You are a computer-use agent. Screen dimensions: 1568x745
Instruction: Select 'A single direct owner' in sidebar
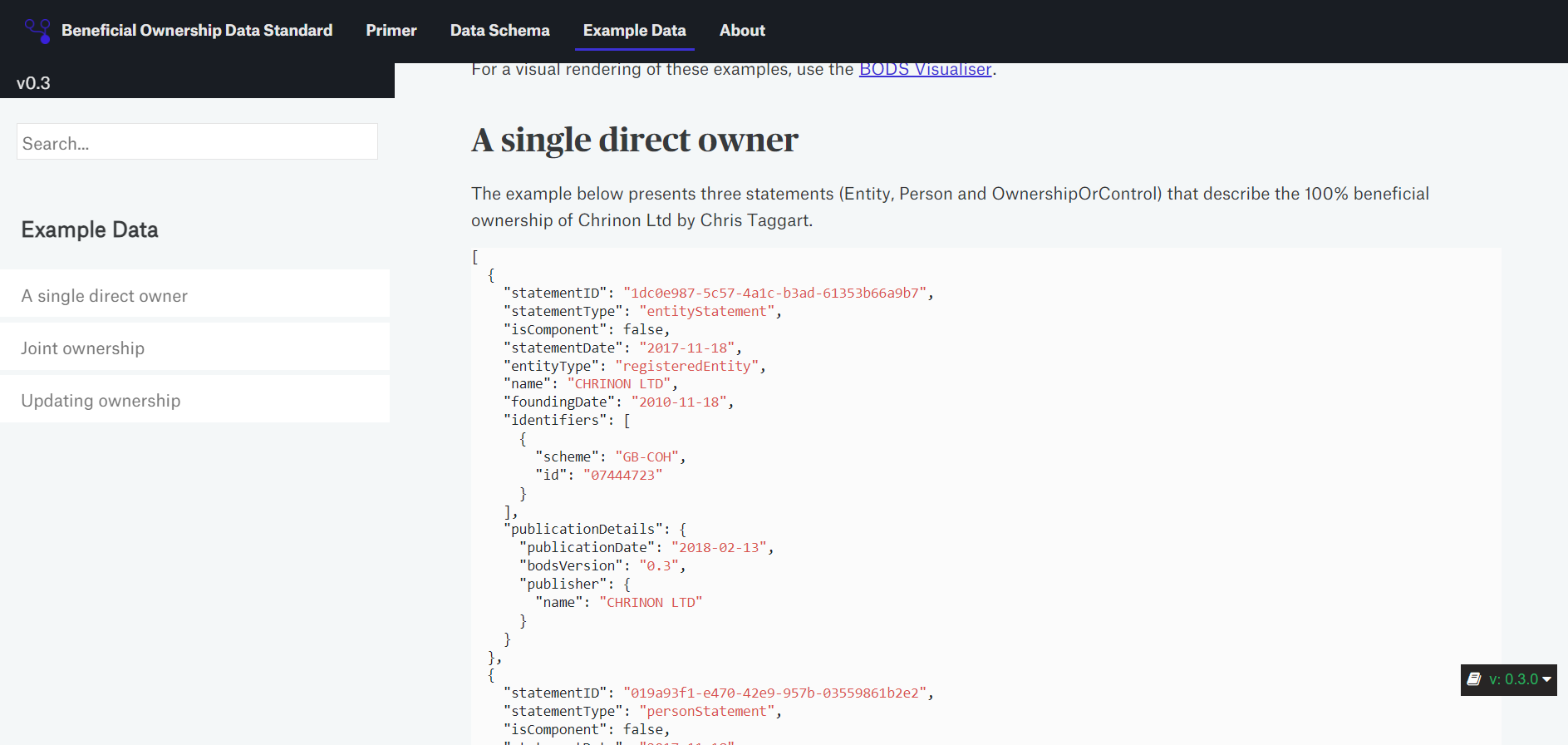[x=104, y=296]
